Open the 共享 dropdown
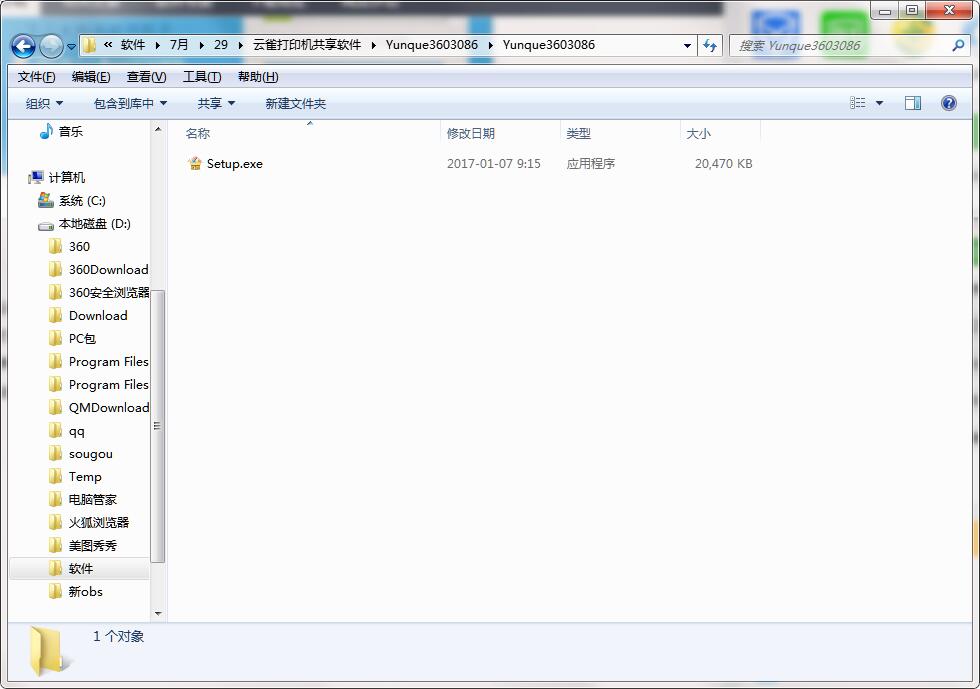 click(216, 104)
